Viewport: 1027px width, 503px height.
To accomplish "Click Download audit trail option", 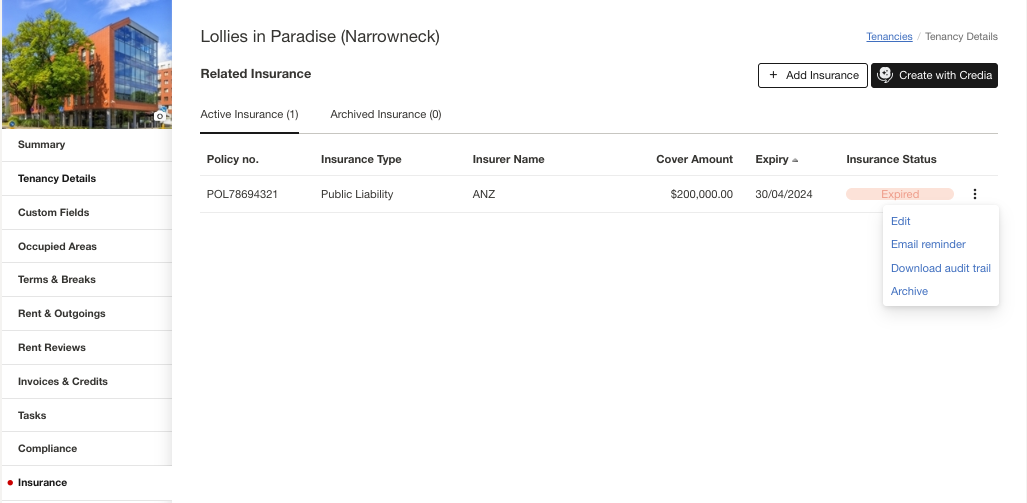I will click(x=940, y=268).
